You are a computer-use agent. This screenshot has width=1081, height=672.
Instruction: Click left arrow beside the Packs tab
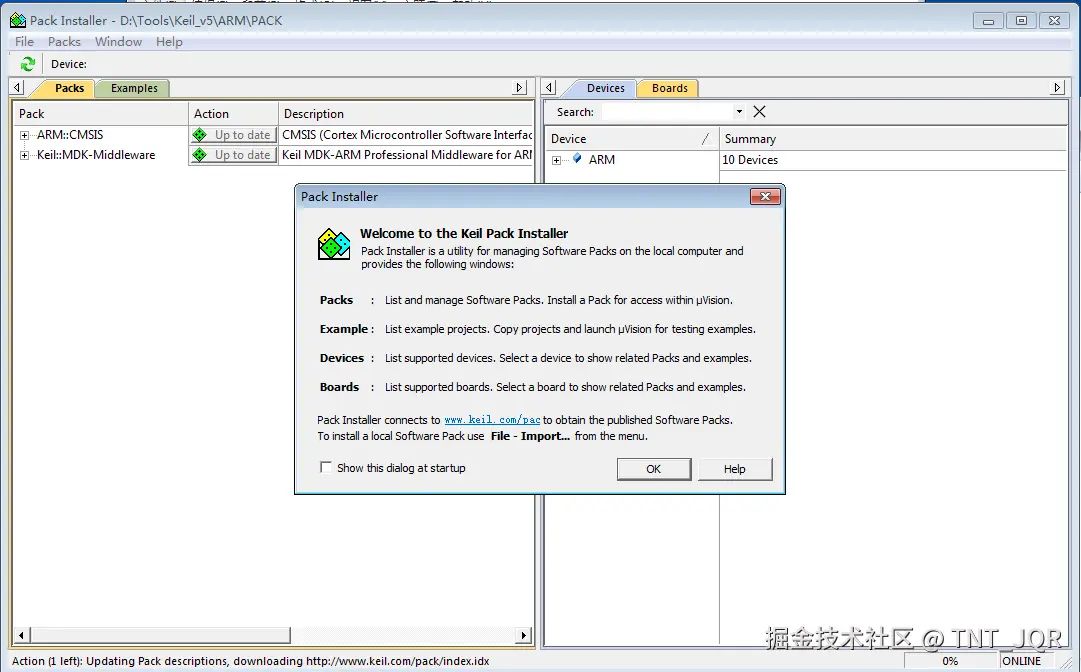18,88
